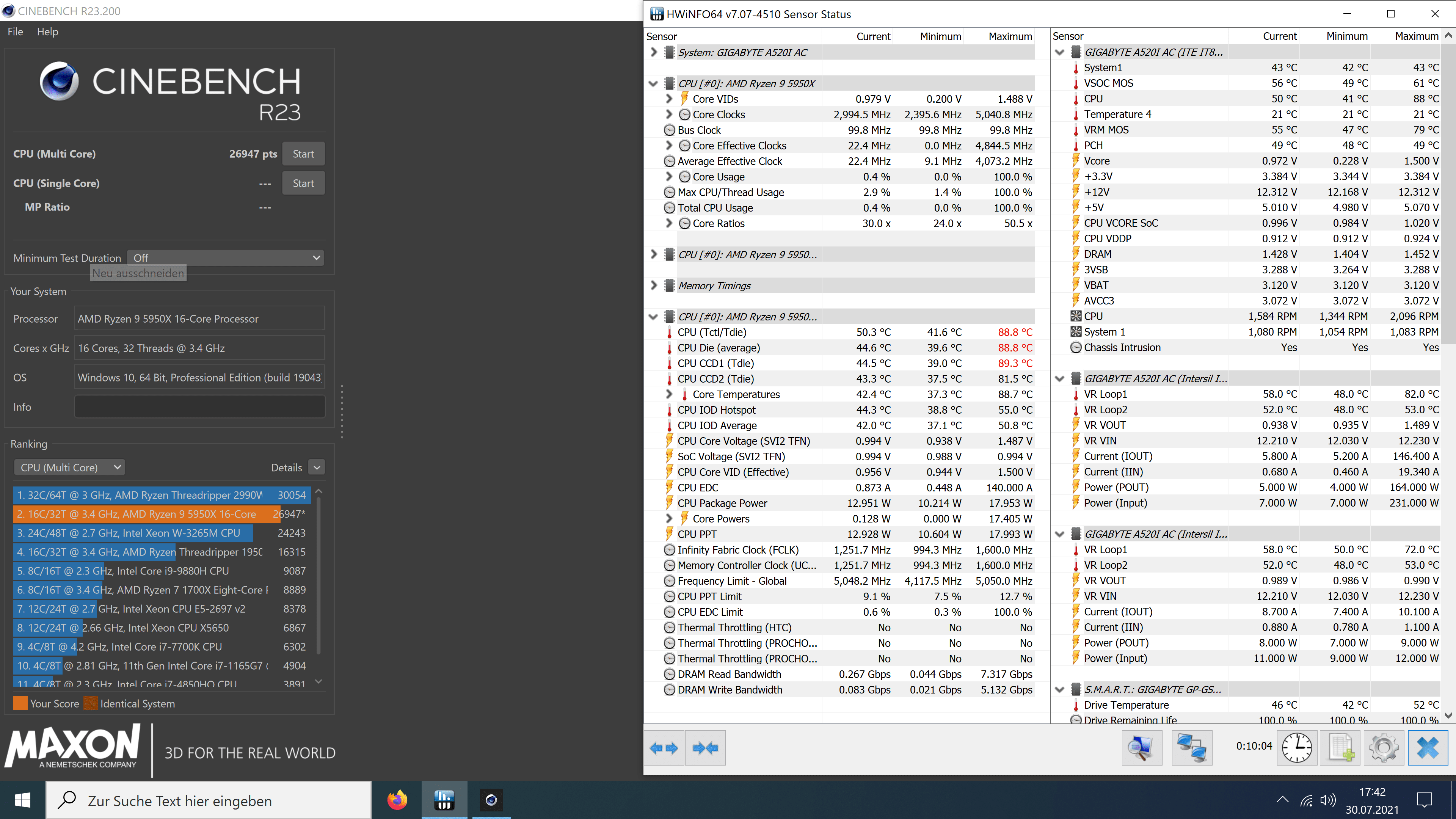
Task: Collapse the S.M.A.R.T. GIGABYTE GP-GS group
Action: [1060, 690]
